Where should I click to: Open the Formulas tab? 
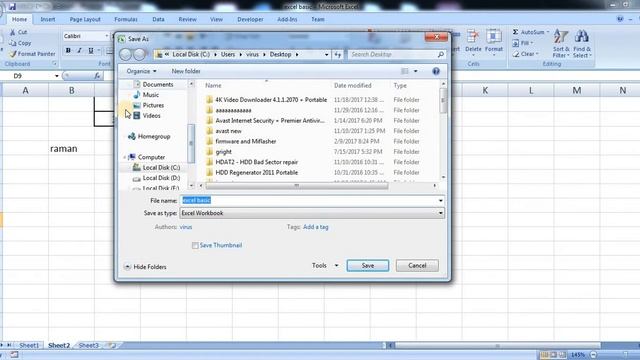tap(126, 19)
